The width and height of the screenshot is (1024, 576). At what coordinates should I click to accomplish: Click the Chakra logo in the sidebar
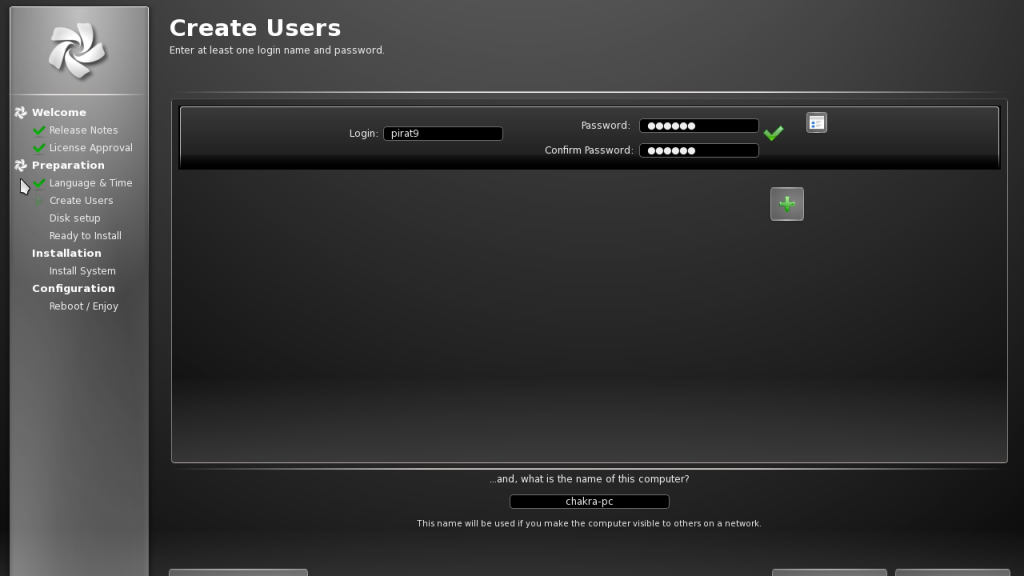[x=77, y=51]
